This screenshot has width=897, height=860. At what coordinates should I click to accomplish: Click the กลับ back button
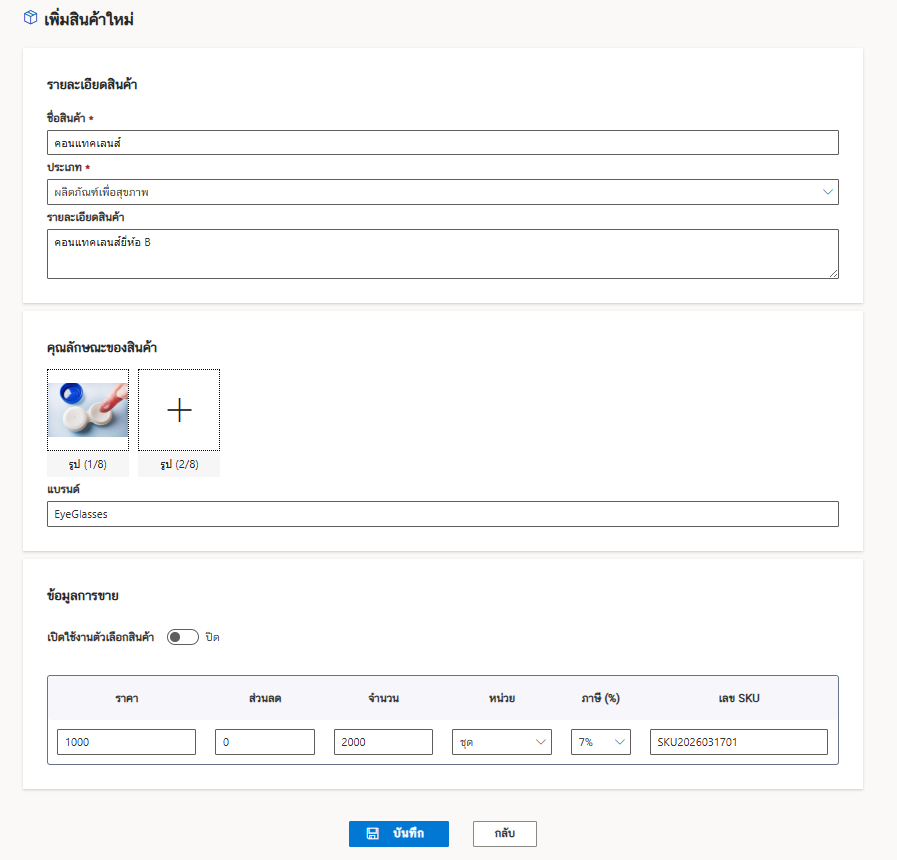tap(505, 834)
